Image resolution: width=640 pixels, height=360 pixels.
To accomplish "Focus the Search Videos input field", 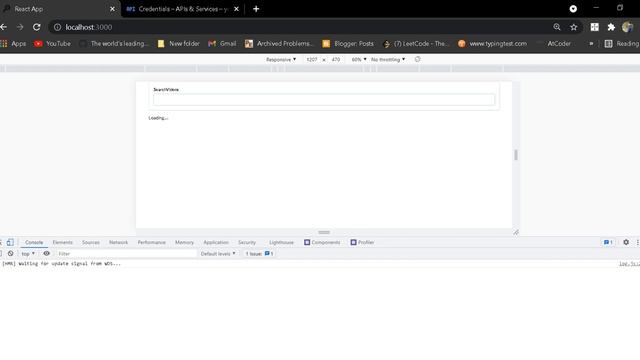I will [324, 99].
